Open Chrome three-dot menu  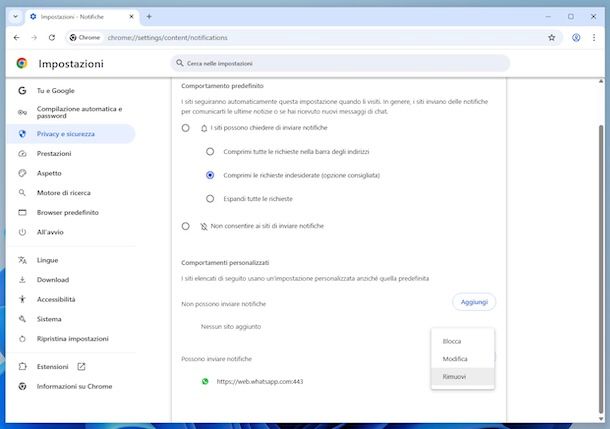597,38
